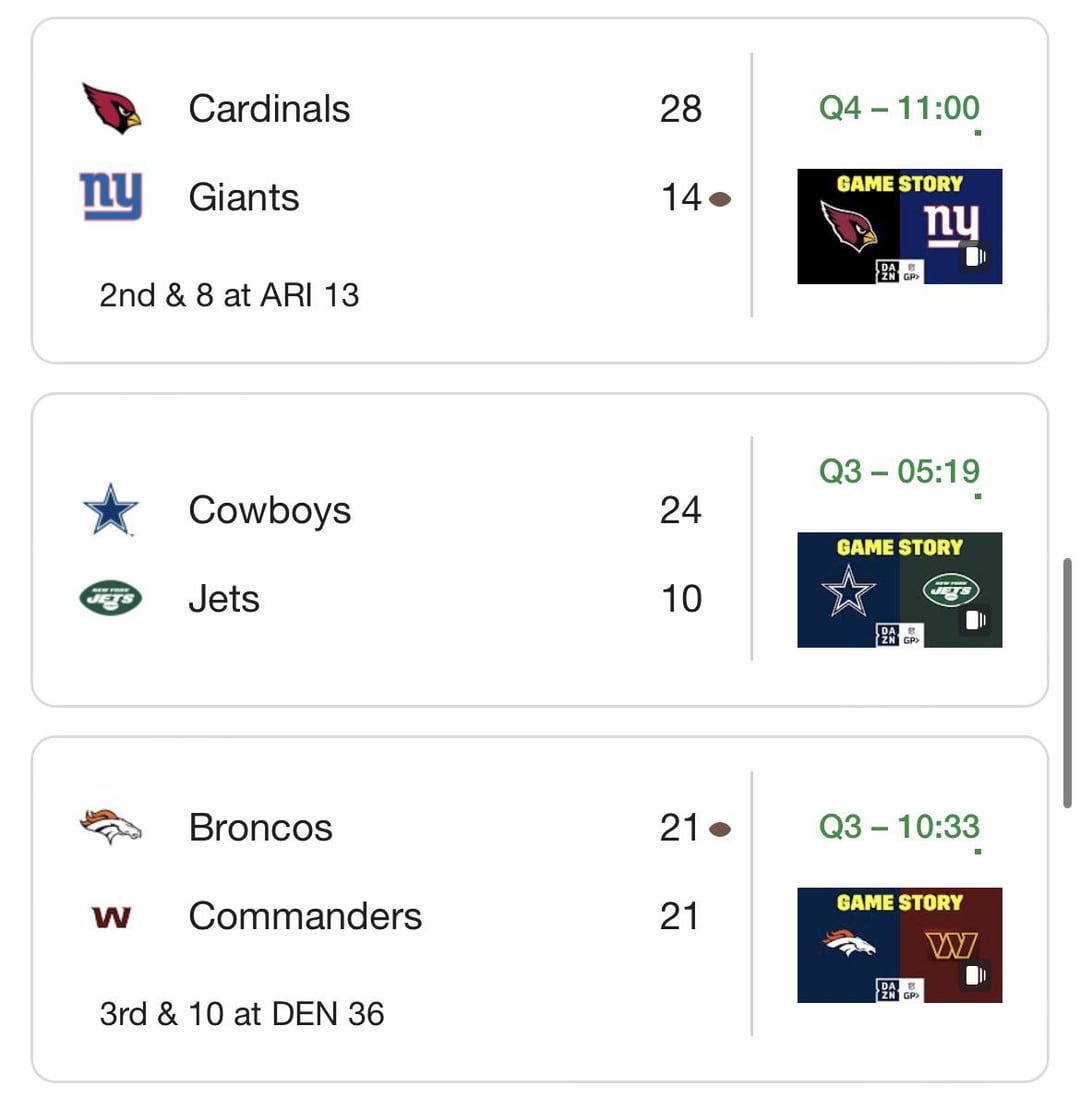
Task: Click the Q3 – 05:19 game clock
Action: coord(899,471)
